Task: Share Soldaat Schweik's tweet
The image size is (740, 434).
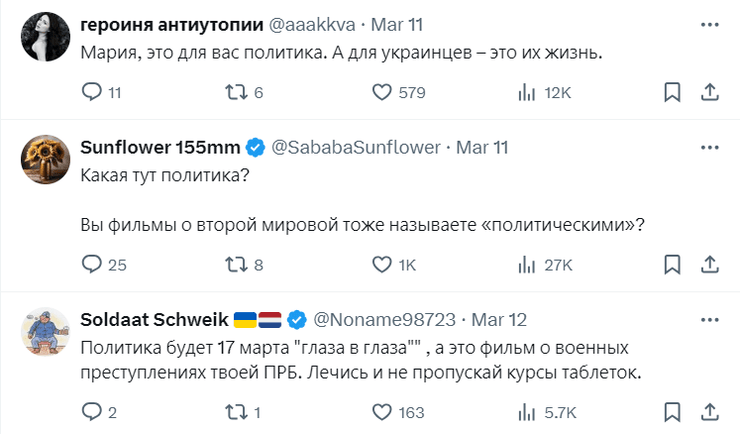Action: coord(708,411)
